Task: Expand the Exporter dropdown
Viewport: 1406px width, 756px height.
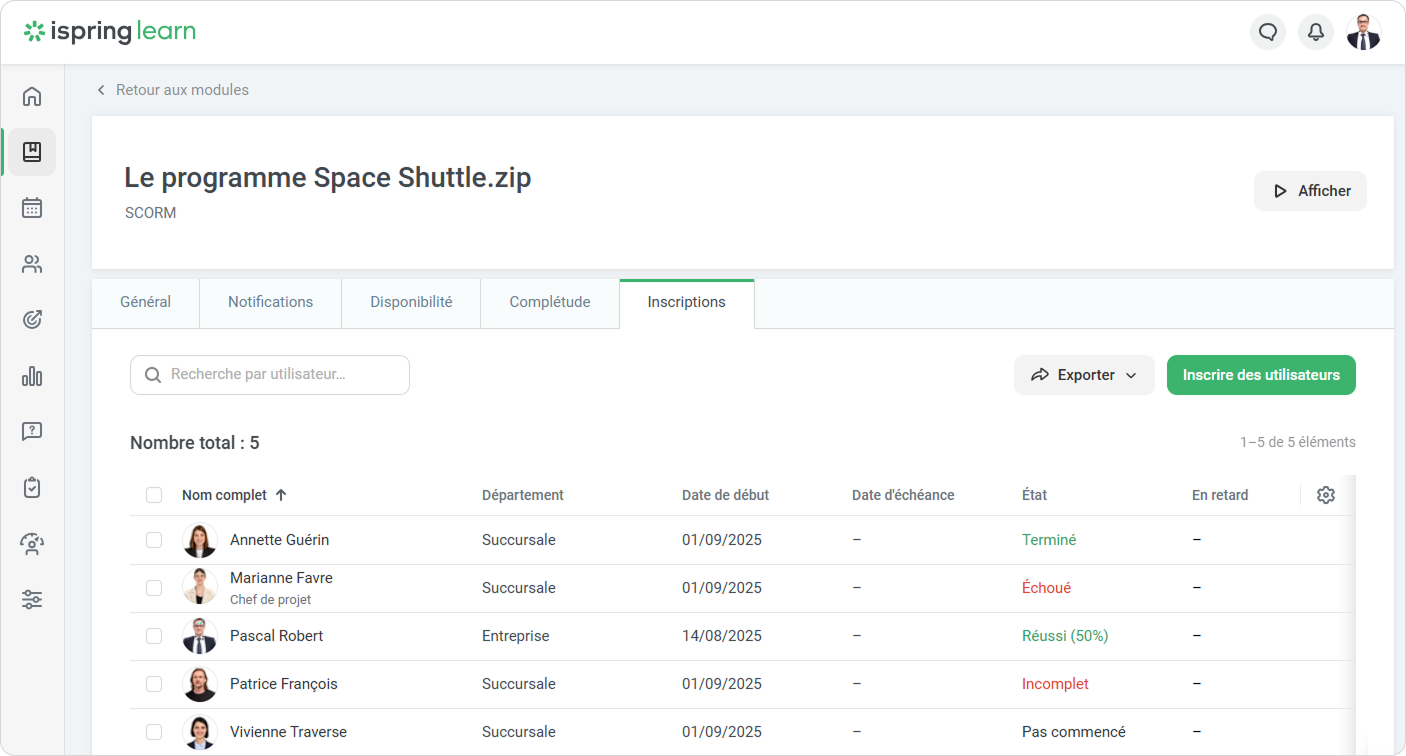Action: [1084, 375]
